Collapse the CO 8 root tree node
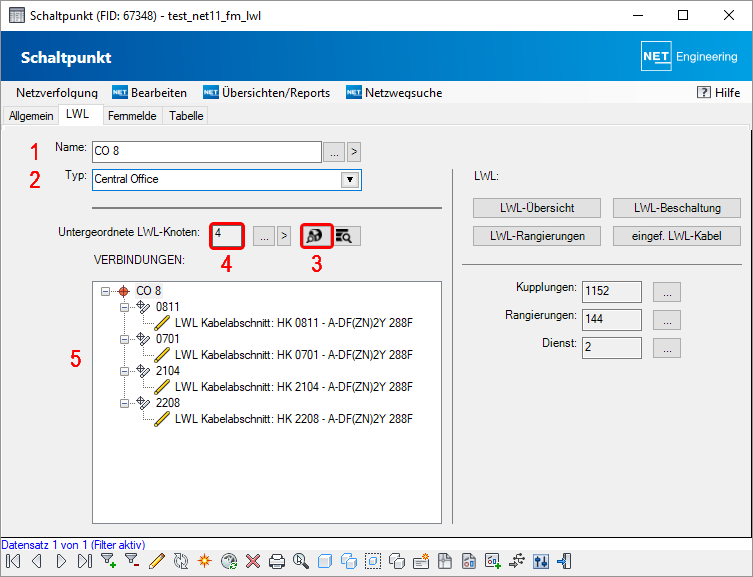Viewport: 753px width, 577px height. (108, 291)
